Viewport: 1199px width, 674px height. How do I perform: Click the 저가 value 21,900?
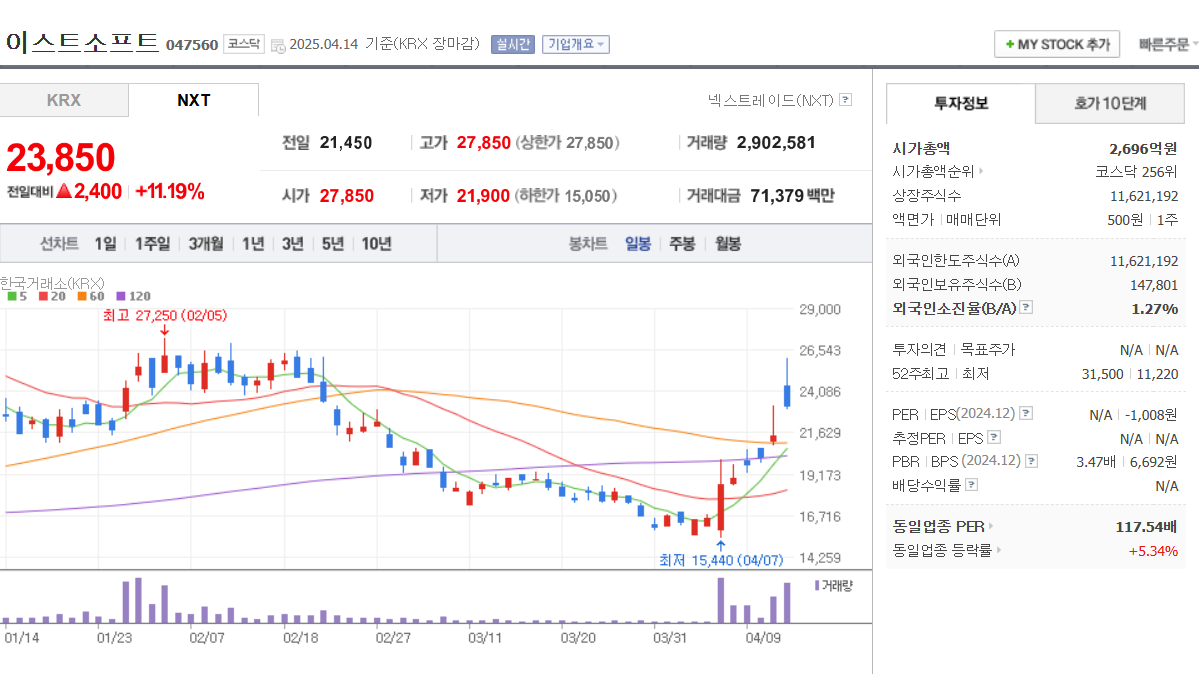(x=483, y=196)
